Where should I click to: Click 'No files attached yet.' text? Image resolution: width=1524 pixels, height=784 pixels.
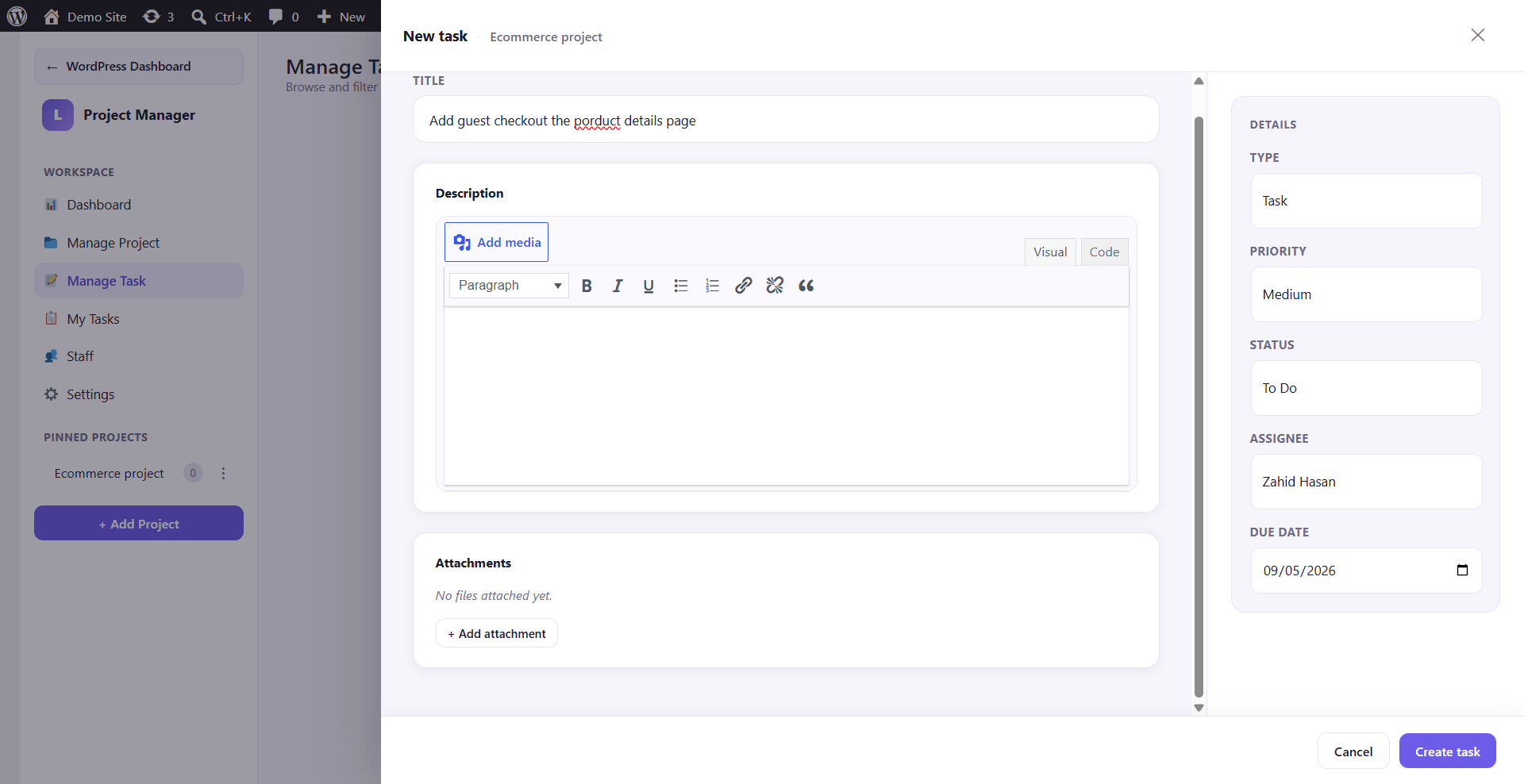494,595
